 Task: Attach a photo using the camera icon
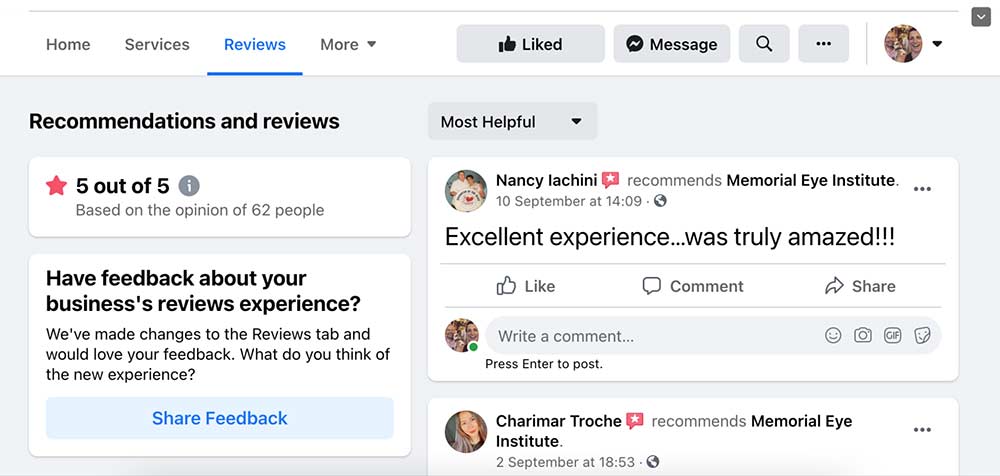coord(863,336)
